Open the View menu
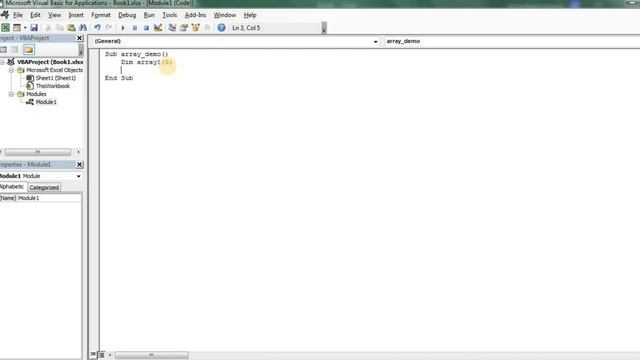The image size is (640, 360). pos(54,15)
